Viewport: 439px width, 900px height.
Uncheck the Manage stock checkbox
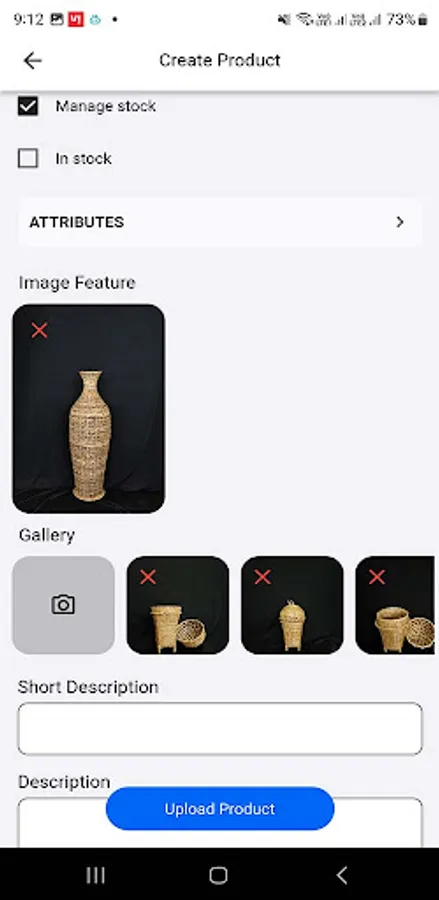coord(28,106)
